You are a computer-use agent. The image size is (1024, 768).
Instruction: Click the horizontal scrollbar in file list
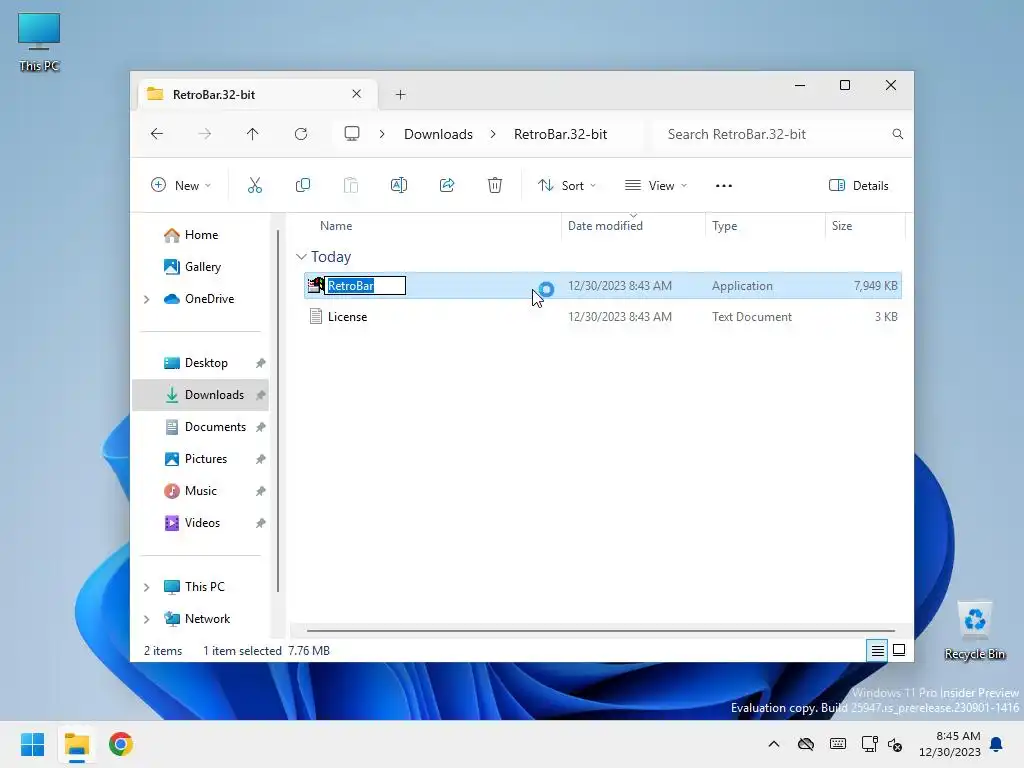click(601, 631)
